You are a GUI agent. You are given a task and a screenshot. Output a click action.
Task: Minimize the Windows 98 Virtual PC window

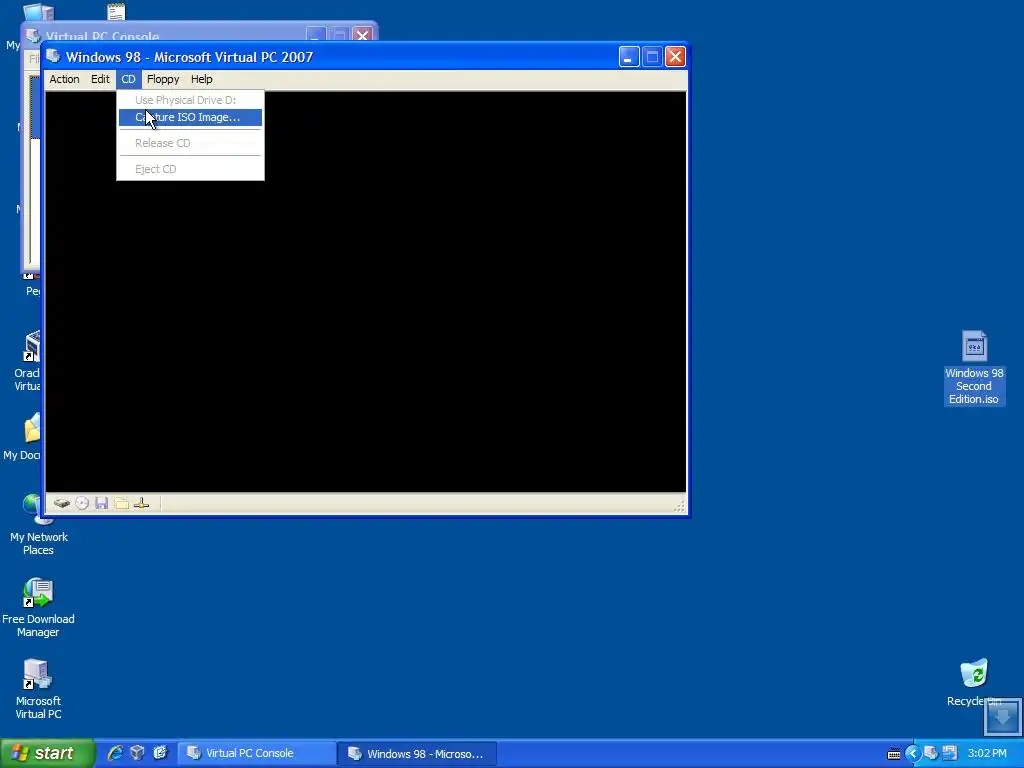pyautogui.click(x=628, y=57)
